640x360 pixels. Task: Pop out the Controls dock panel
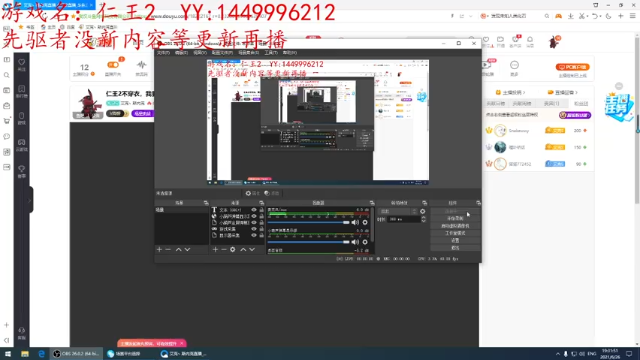click(x=478, y=203)
